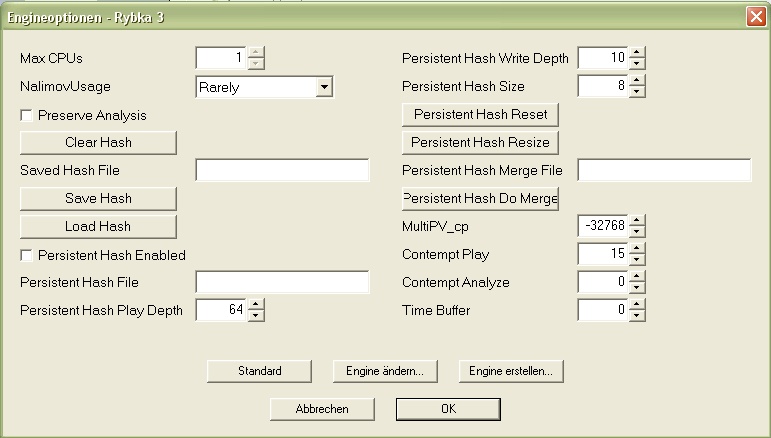Increase Max CPUs with up arrow

pyautogui.click(x=256, y=52)
